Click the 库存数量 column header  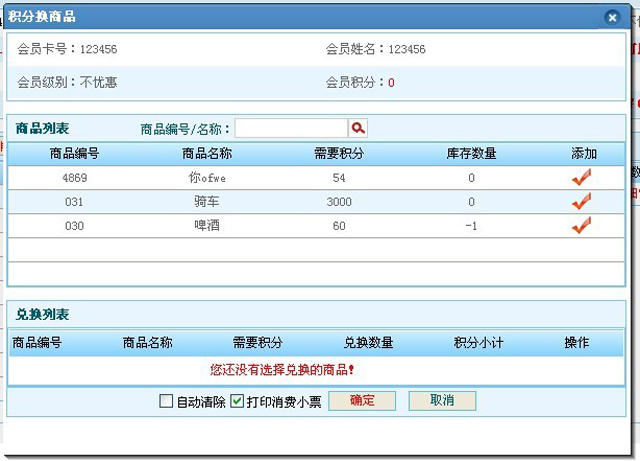[x=471, y=153]
